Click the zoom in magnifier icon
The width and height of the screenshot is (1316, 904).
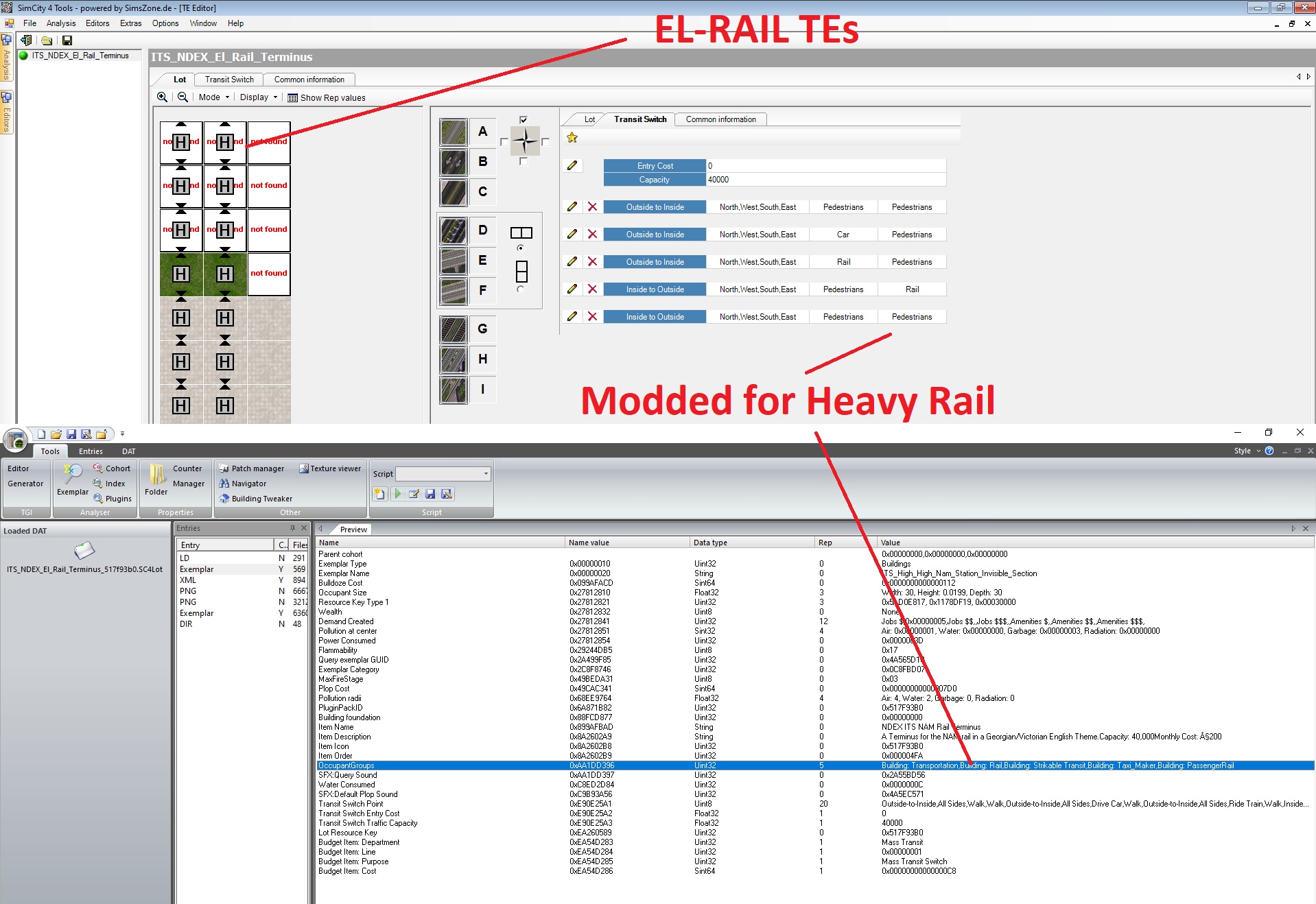click(162, 97)
